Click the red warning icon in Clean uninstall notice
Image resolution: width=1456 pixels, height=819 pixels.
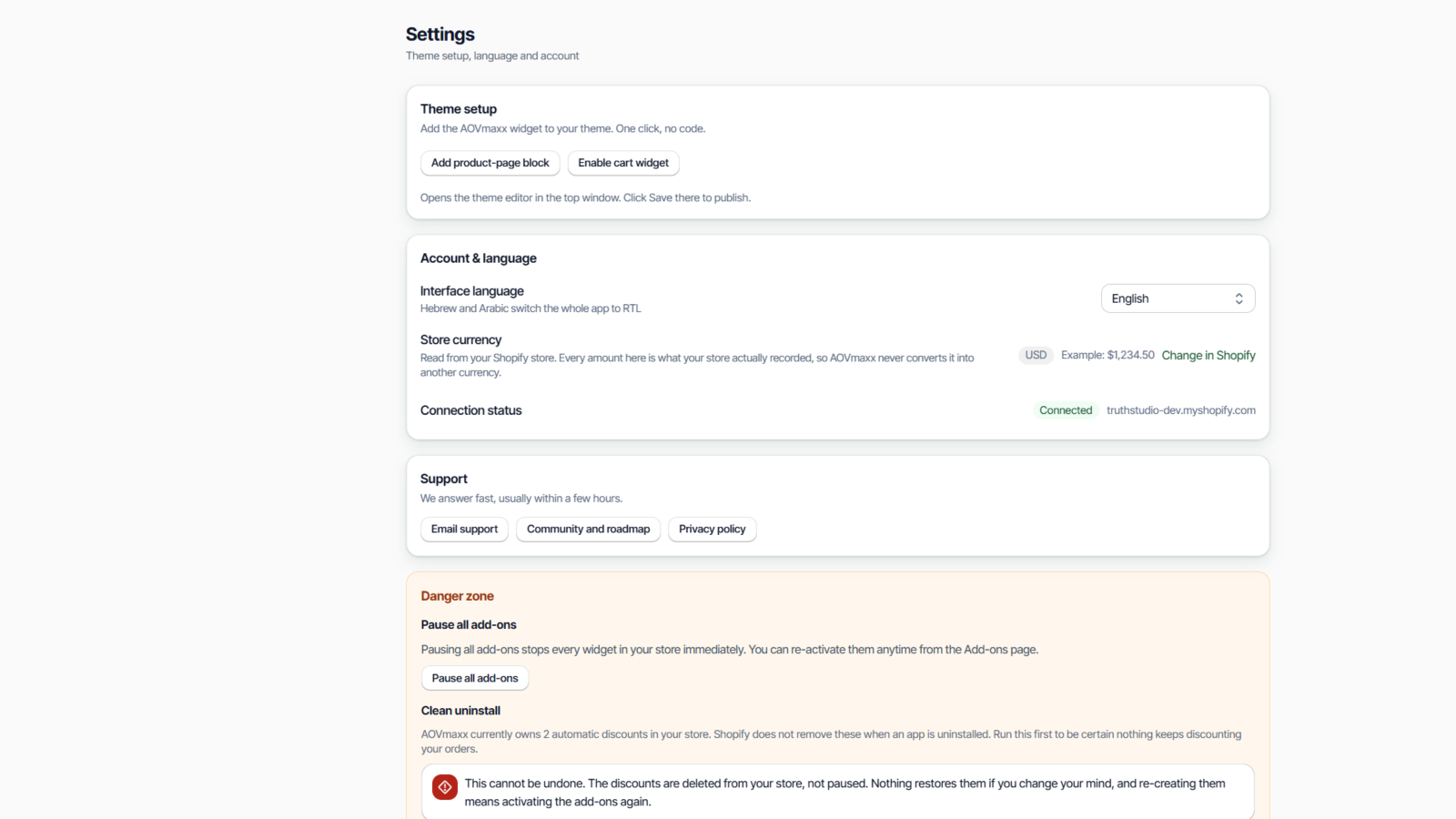pyautogui.click(x=445, y=787)
